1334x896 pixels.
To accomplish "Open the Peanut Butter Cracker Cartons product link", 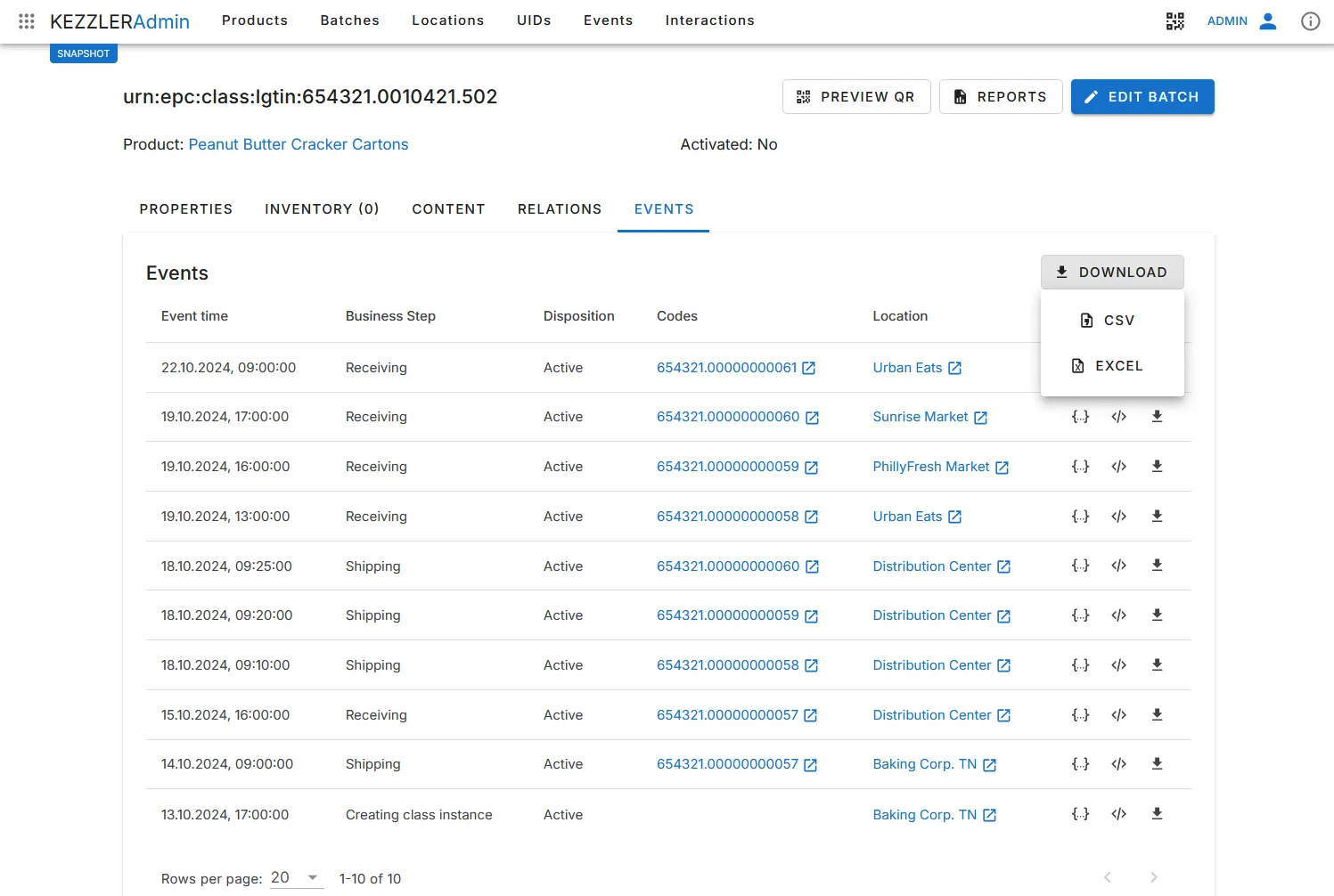I will pyautogui.click(x=298, y=144).
